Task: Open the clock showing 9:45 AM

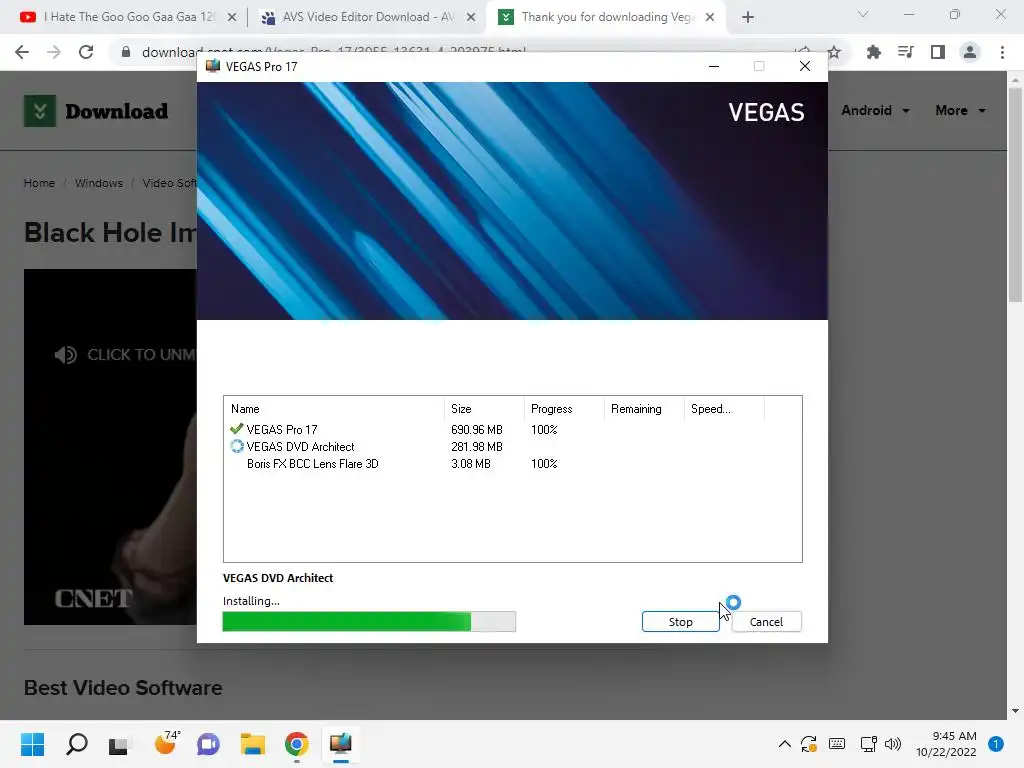Action: pyautogui.click(x=946, y=744)
